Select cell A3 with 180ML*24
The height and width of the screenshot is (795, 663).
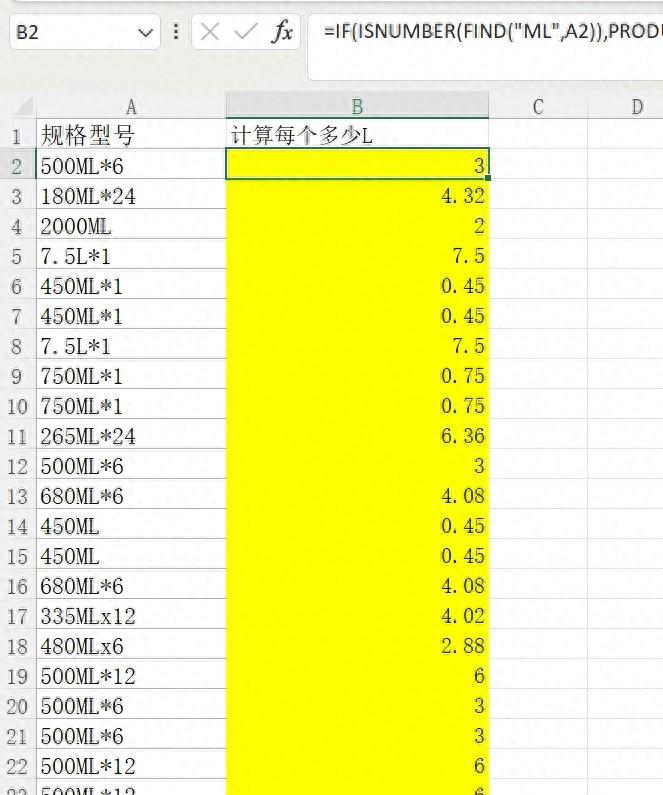click(x=131, y=196)
